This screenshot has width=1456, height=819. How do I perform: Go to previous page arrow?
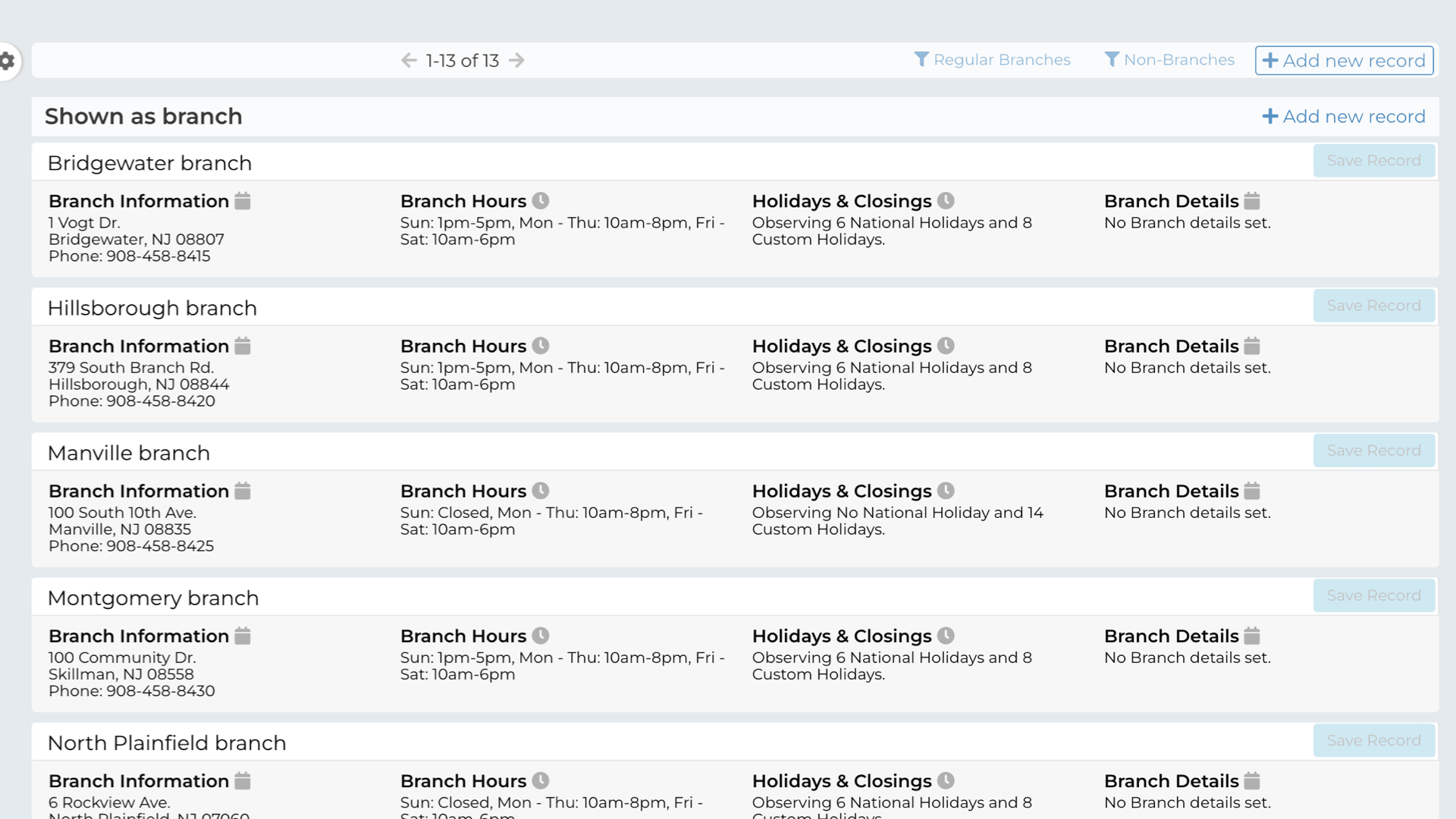[x=409, y=61]
